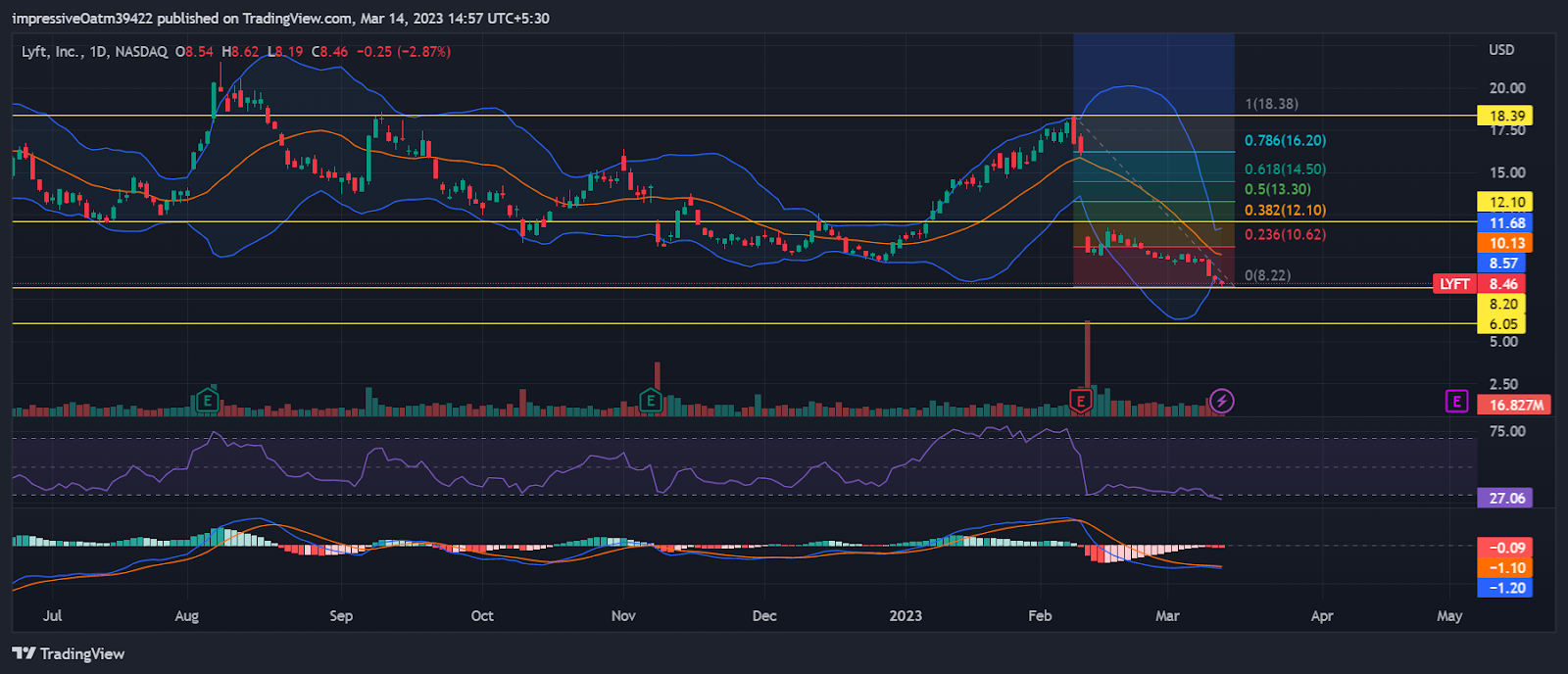The width and height of the screenshot is (1568, 674).
Task: Click the 20.00 price scale tick
Action: coord(1507,87)
